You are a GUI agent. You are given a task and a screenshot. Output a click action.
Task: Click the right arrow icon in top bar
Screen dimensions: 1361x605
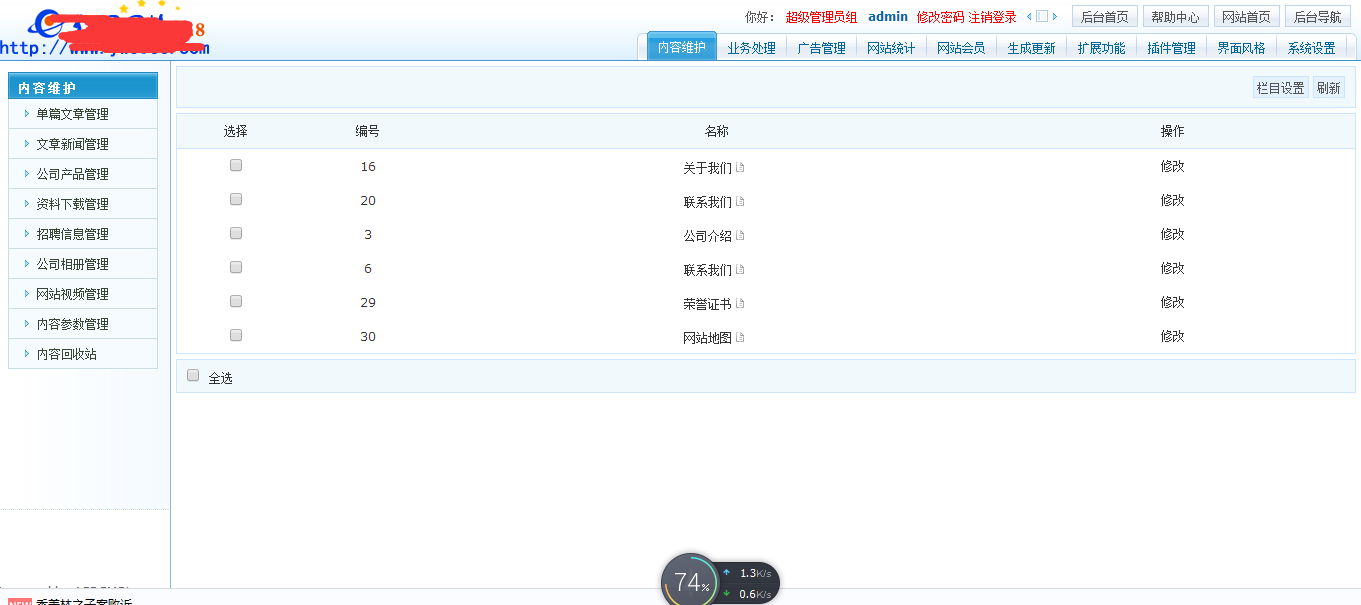[x=1054, y=17]
